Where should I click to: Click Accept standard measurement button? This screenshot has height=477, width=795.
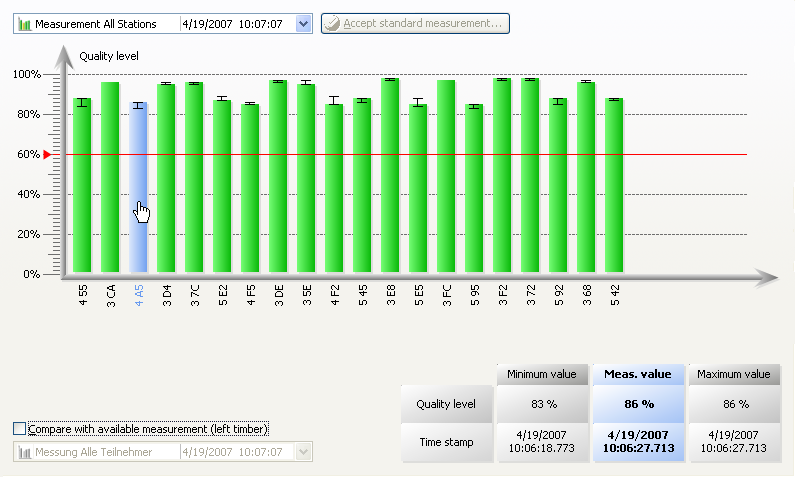tap(415, 23)
